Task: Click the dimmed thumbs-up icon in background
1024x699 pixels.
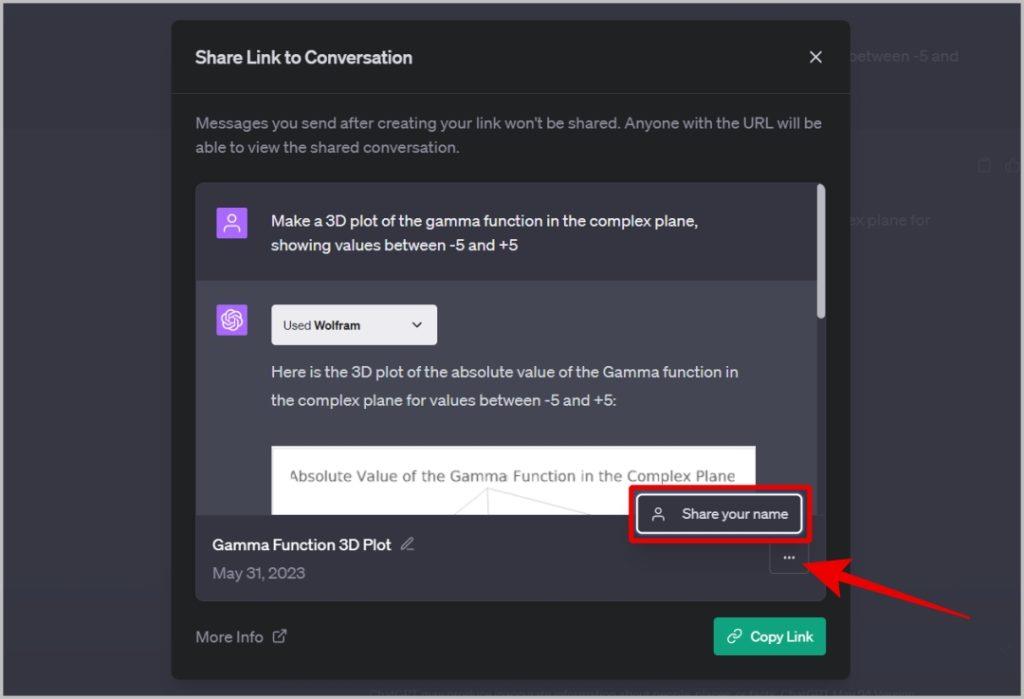Action: click(x=1013, y=165)
